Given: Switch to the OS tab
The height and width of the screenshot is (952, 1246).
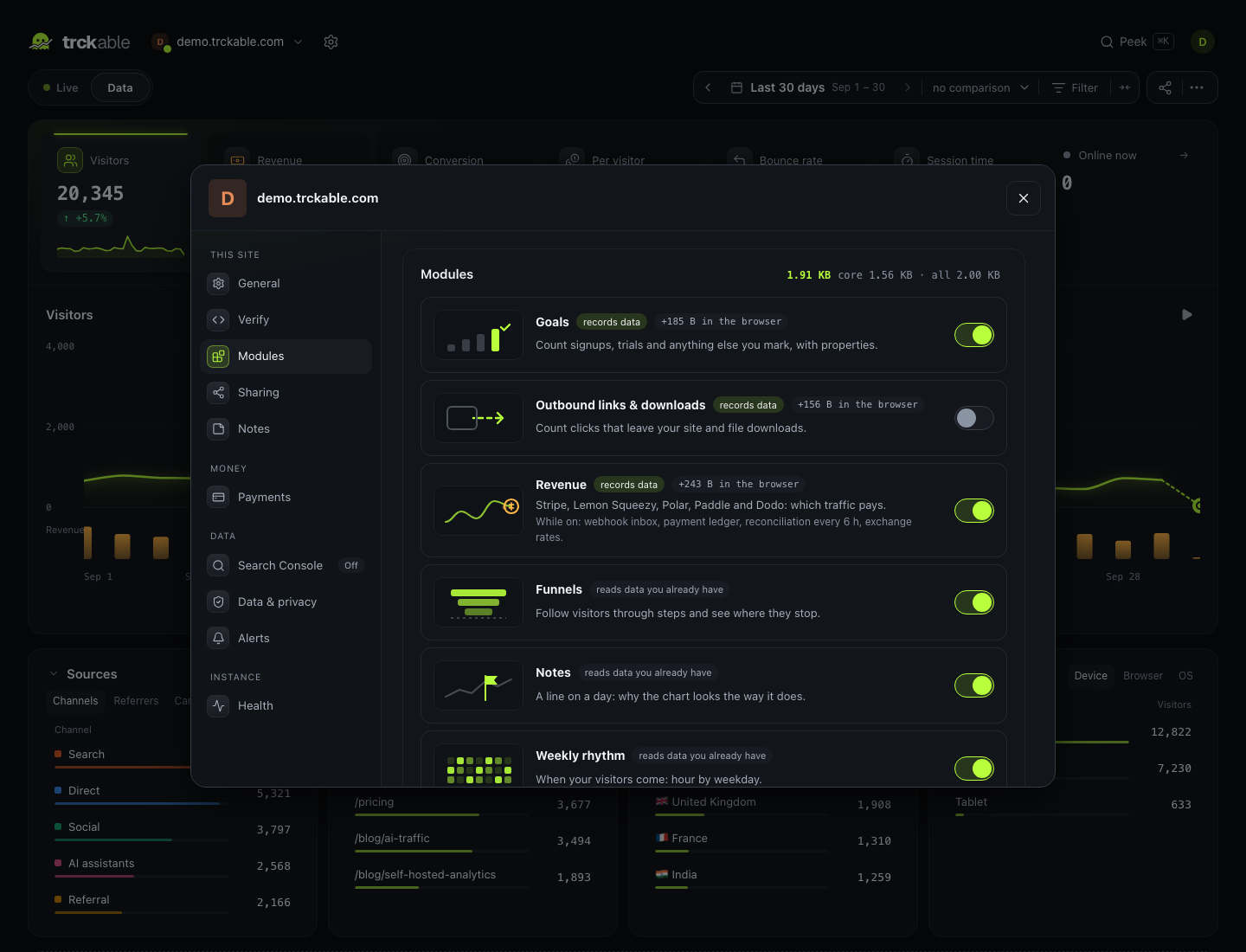Looking at the screenshot, I should tap(1185, 676).
